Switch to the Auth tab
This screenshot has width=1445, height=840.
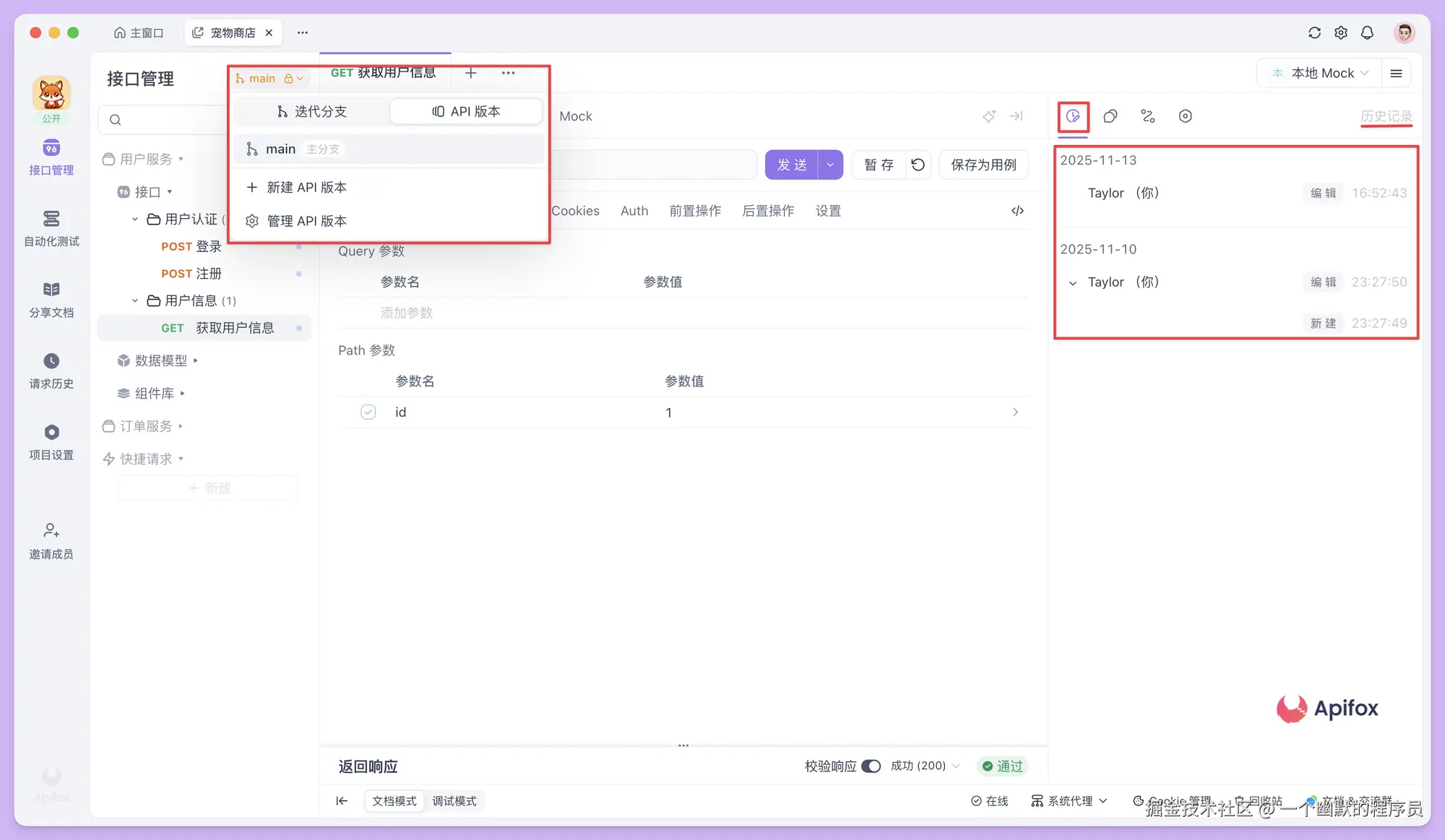coord(634,210)
